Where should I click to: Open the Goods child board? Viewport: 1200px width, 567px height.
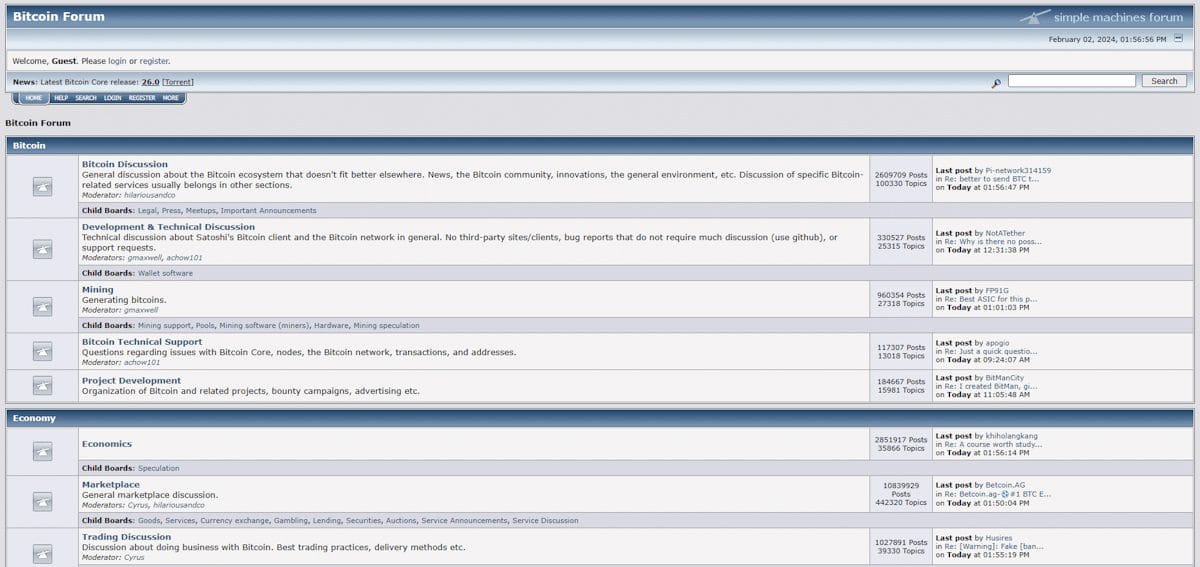tap(149, 521)
